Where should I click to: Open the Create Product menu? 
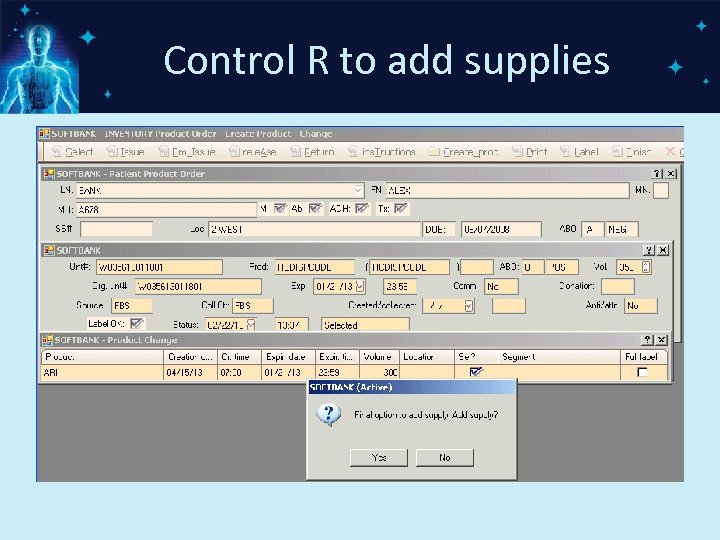(258, 134)
